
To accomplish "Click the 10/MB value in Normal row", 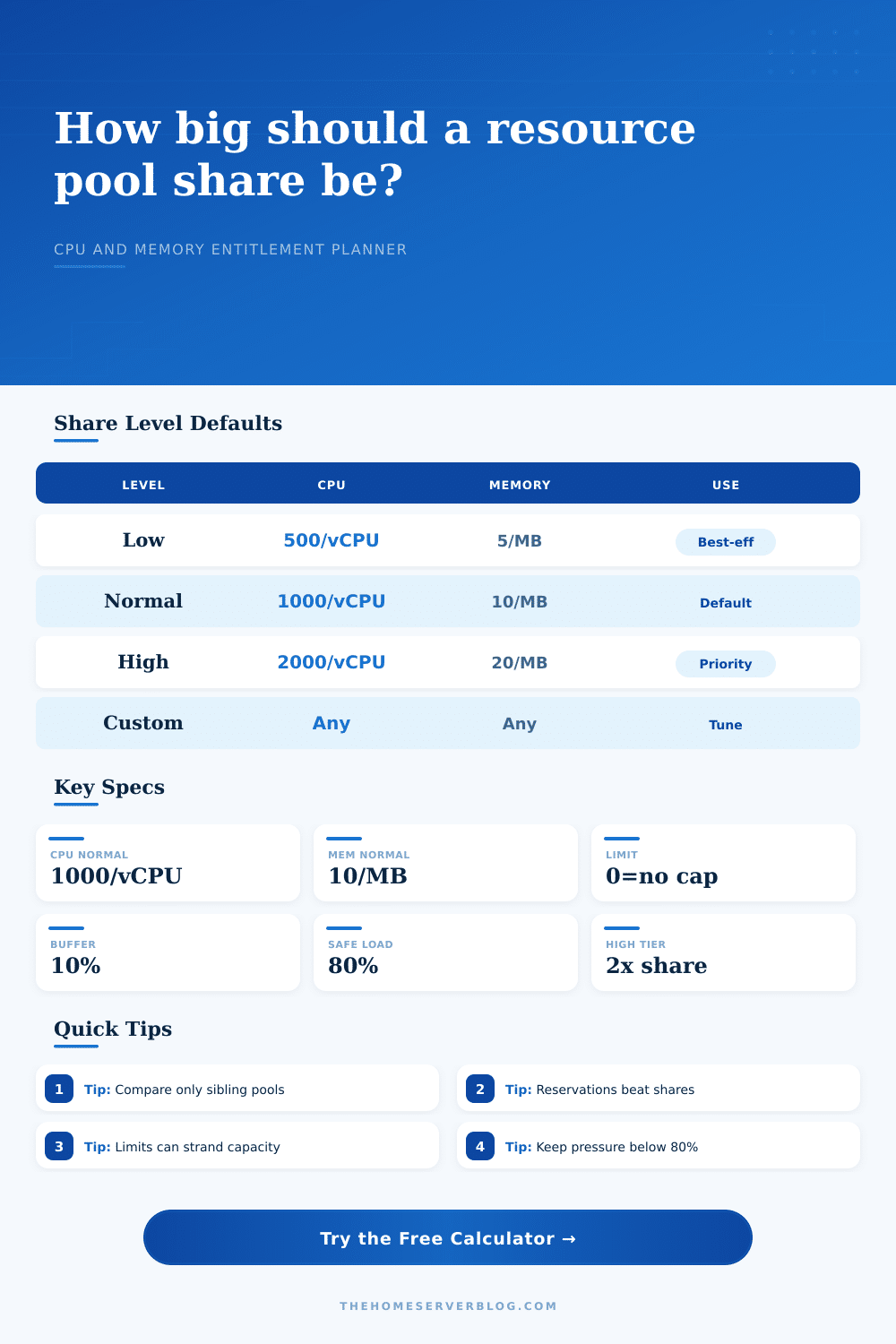I will click(520, 602).
